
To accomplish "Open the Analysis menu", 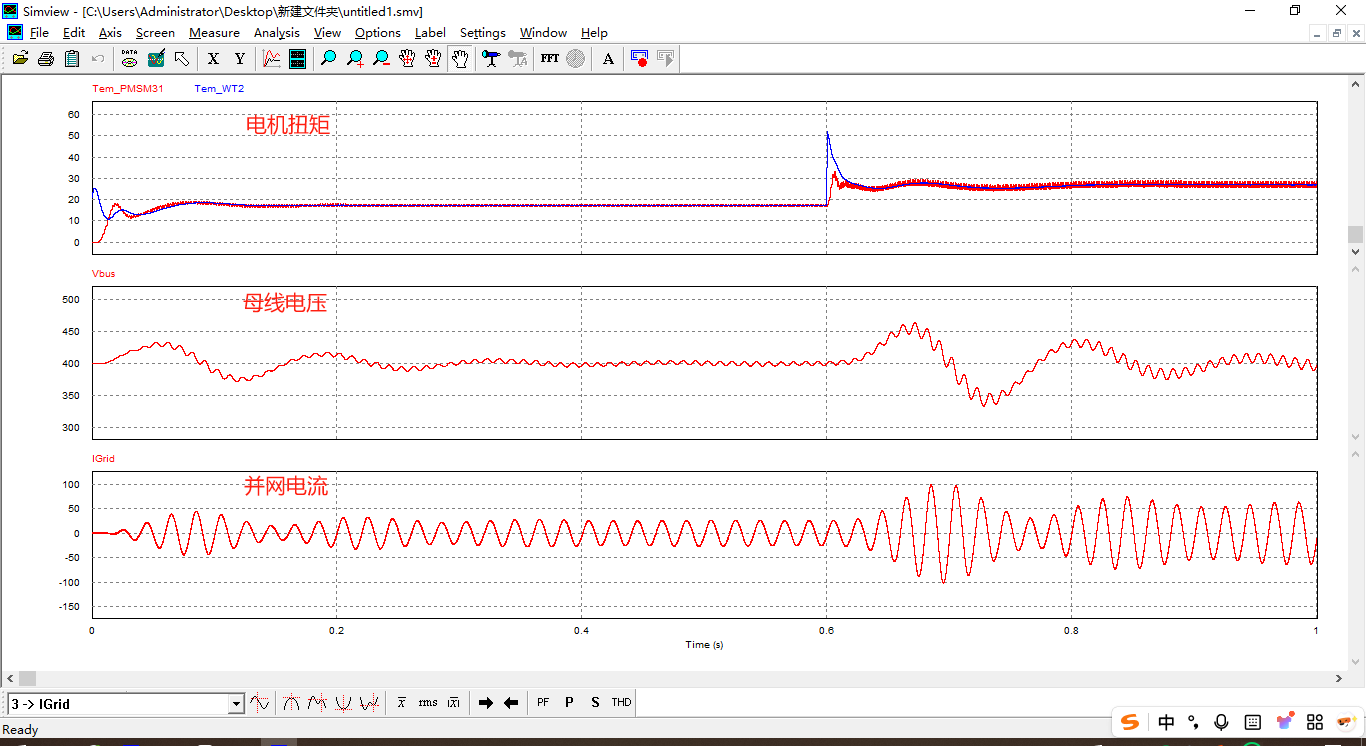I will click(276, 33).
